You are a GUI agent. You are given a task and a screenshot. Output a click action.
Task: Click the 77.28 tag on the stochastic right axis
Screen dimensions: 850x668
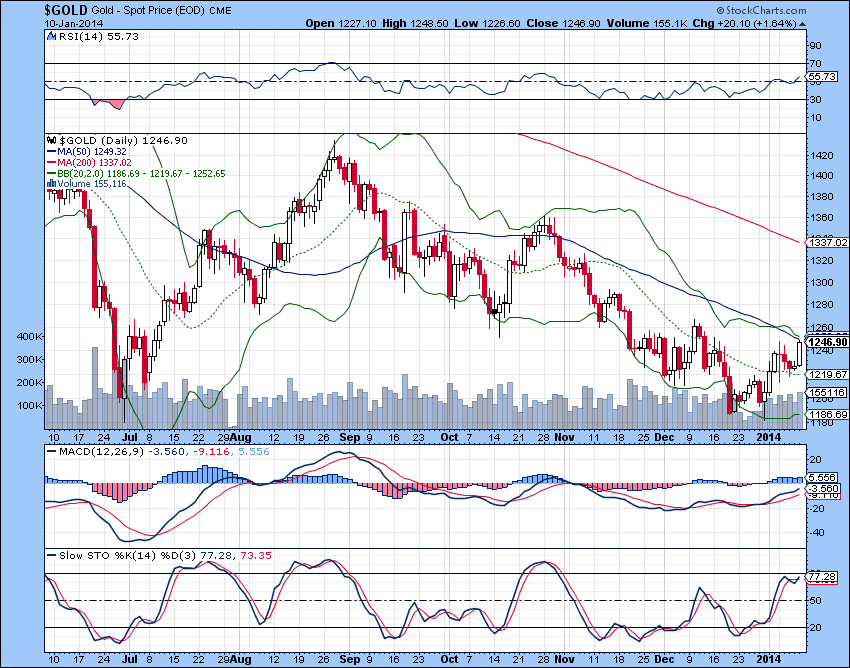821,577
